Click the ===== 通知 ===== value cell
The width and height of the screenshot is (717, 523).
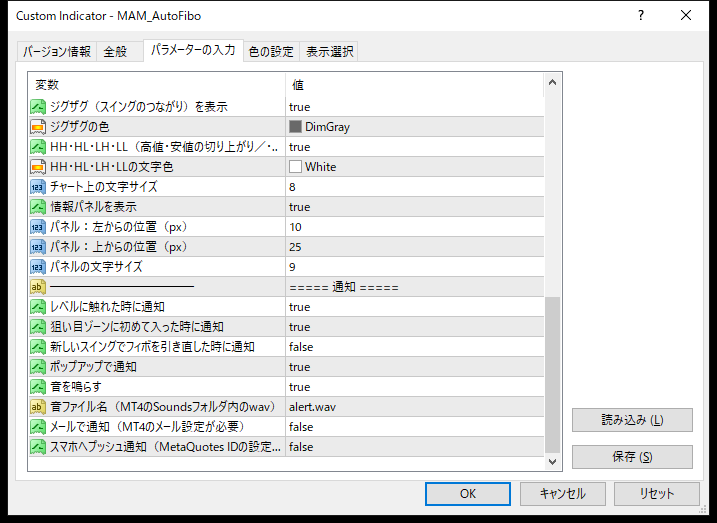tap(415, 287)
